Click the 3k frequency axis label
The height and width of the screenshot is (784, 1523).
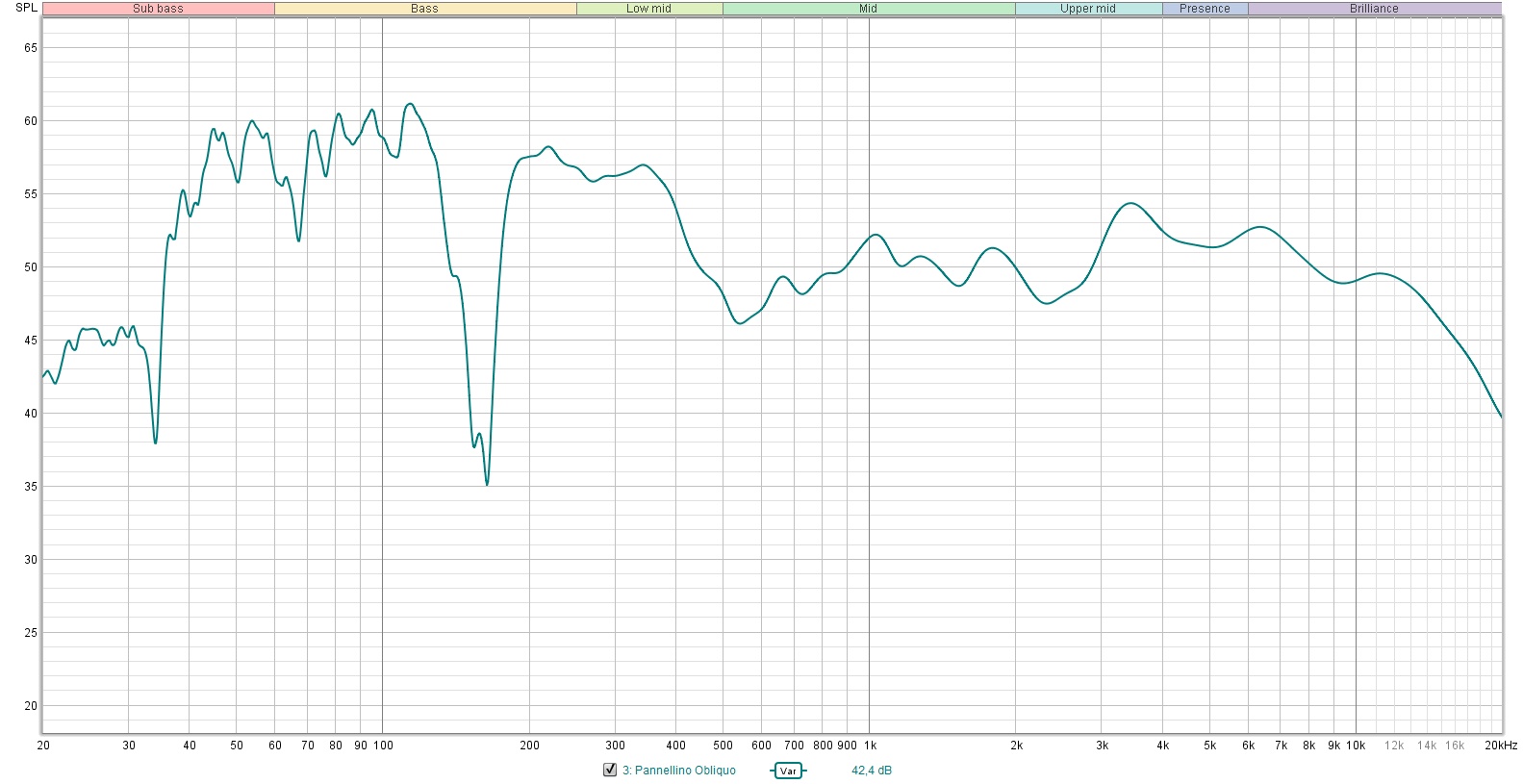1103,746
